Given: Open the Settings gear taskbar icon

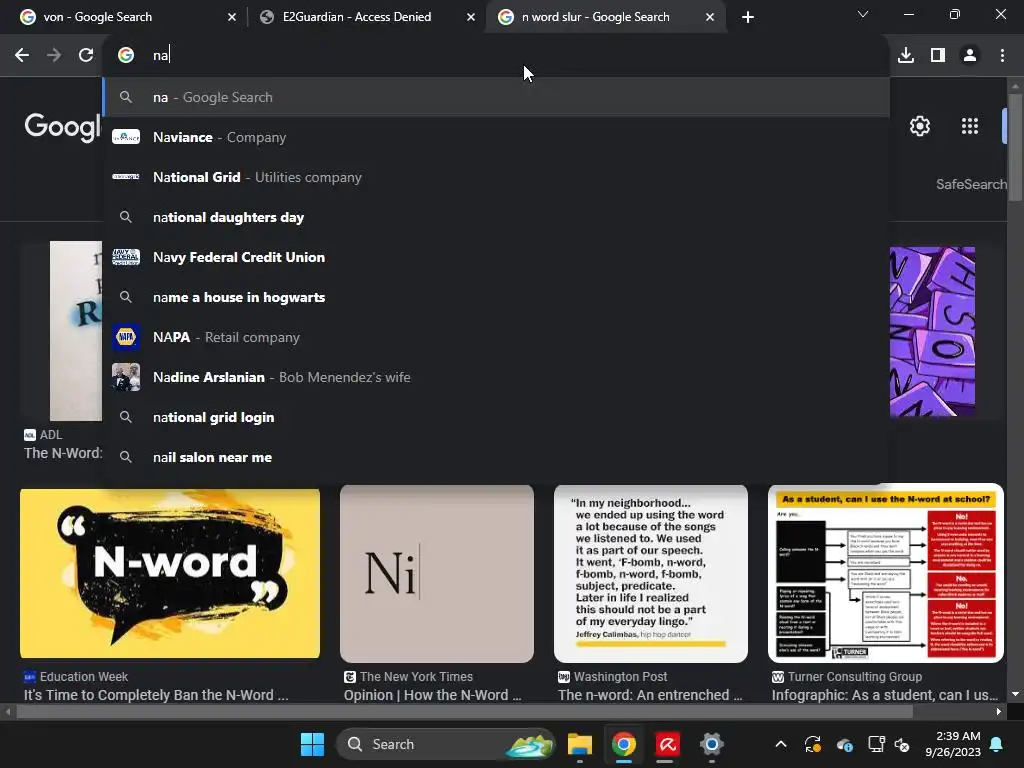Looking at the screenshot, I should pos(711,744).
